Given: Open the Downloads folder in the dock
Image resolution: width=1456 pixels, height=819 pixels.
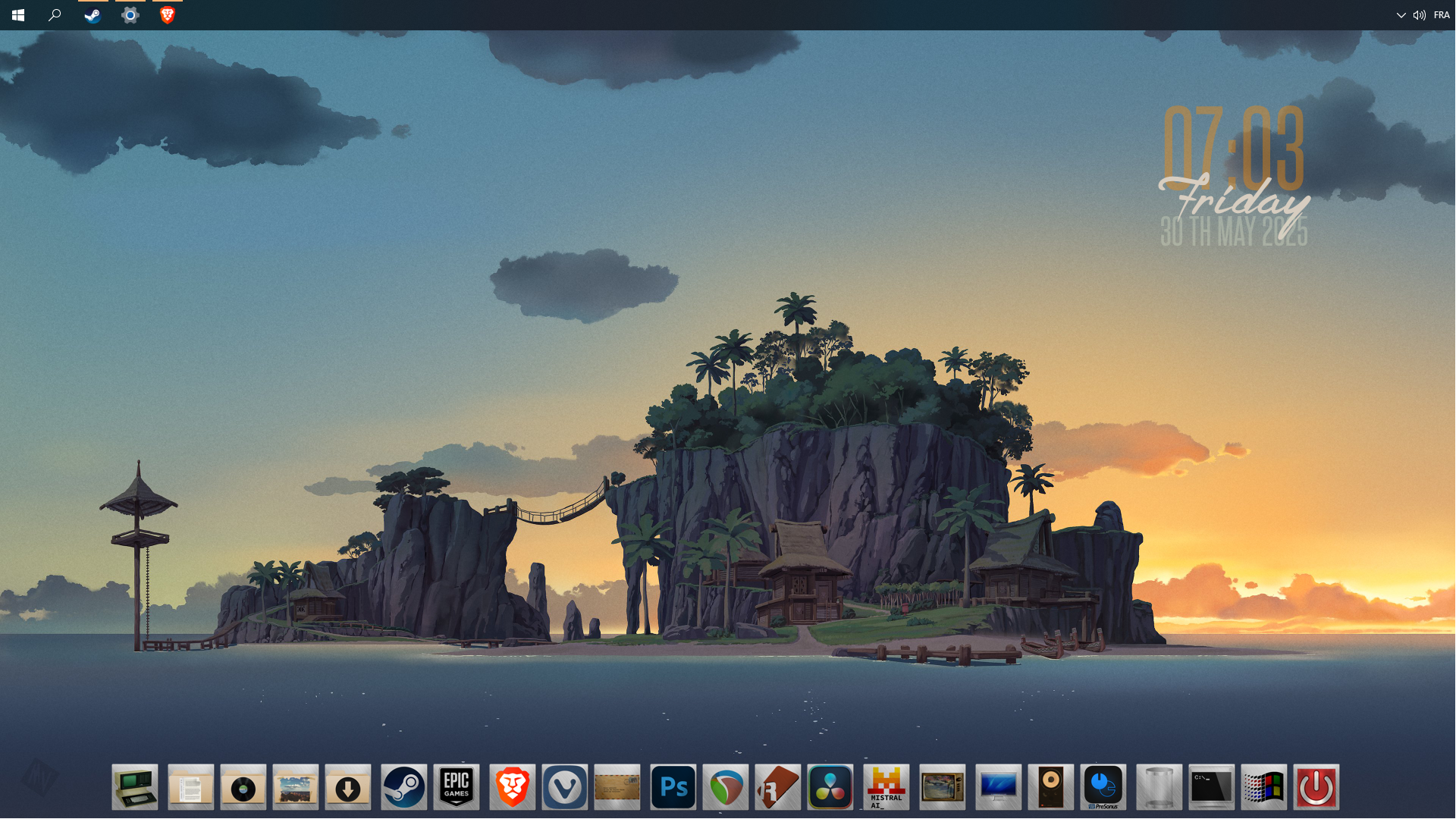Looking at the screenshot, I should [x=348, y=787].
